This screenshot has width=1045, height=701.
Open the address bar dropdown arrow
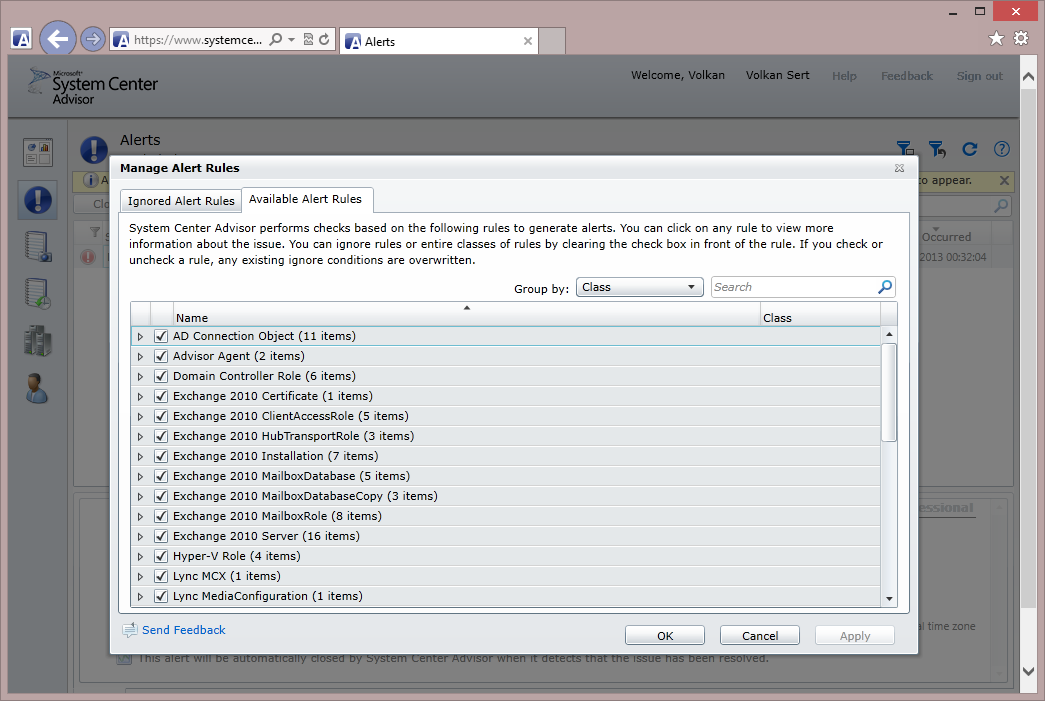[291, 39]
